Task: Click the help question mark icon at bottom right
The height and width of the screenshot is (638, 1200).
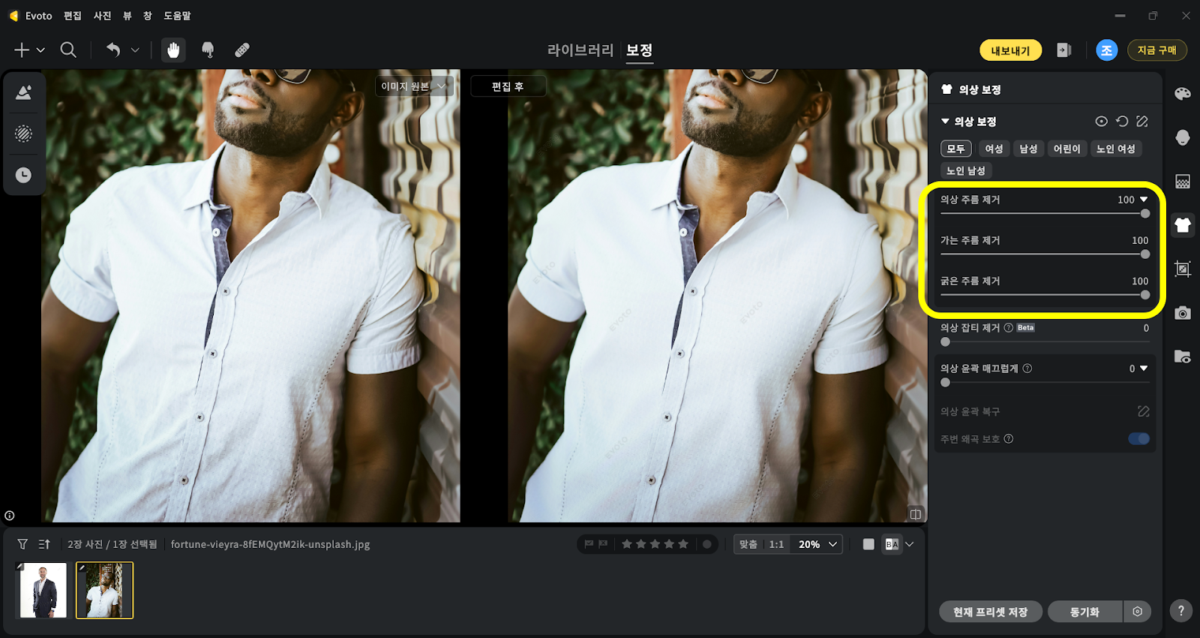Action: click(x=1182, y=610)
